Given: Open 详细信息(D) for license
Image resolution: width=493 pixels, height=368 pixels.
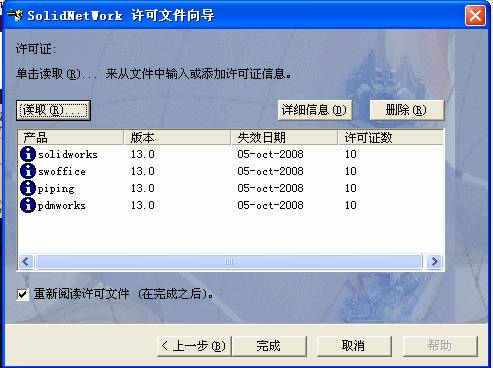Looking at the screenshot, I should 315,110.
